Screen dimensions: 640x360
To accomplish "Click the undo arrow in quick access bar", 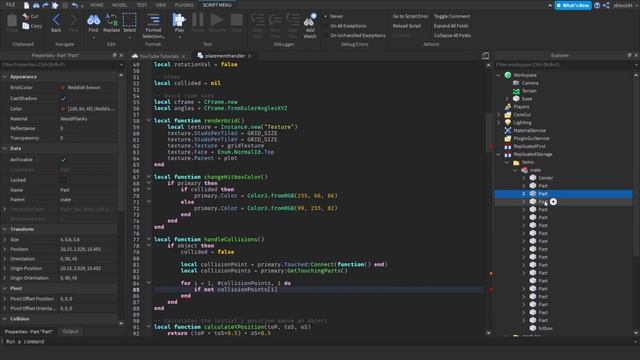I will tap(74, 5).
